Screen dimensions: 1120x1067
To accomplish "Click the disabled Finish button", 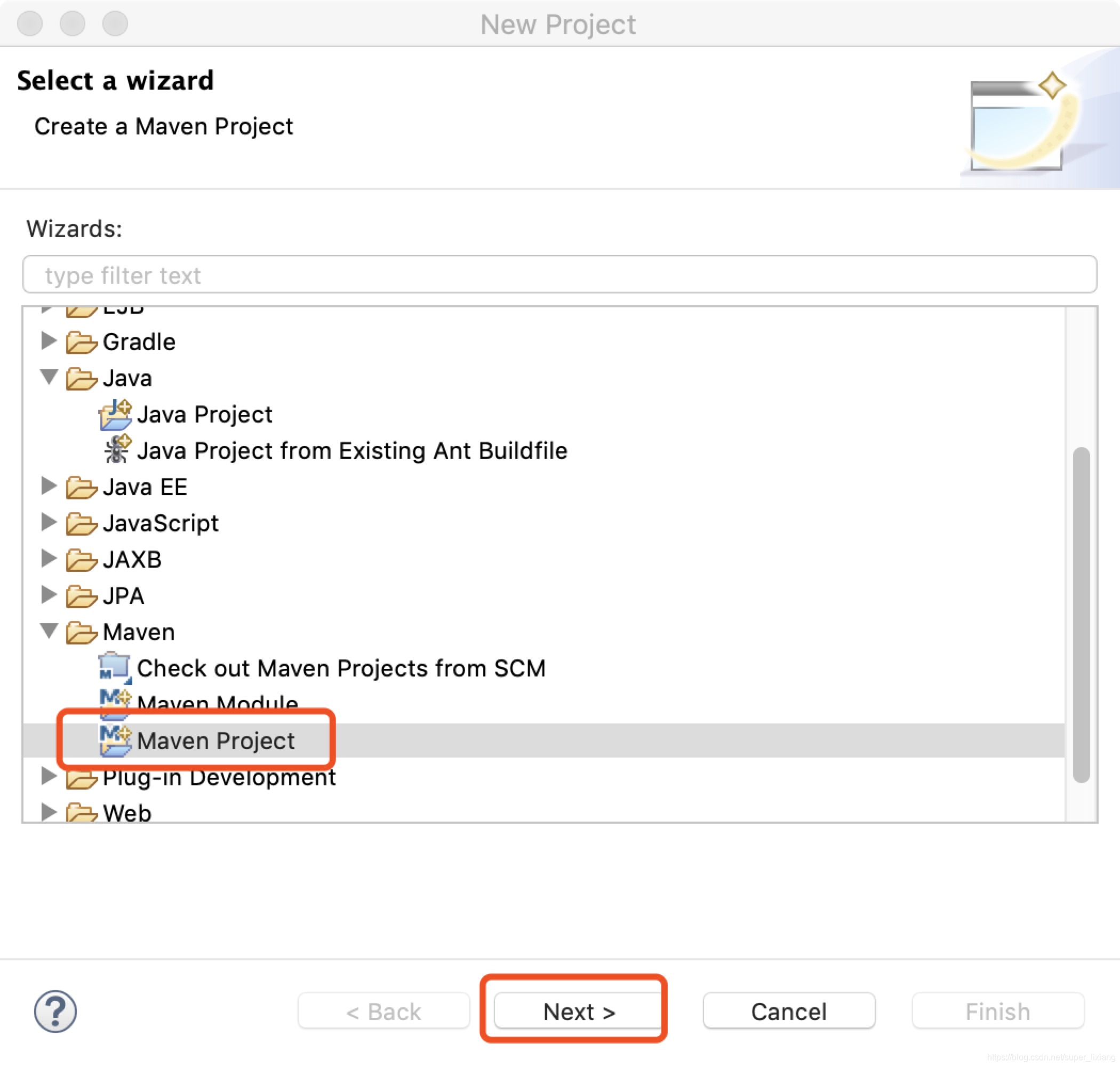I will point(998,1012).
